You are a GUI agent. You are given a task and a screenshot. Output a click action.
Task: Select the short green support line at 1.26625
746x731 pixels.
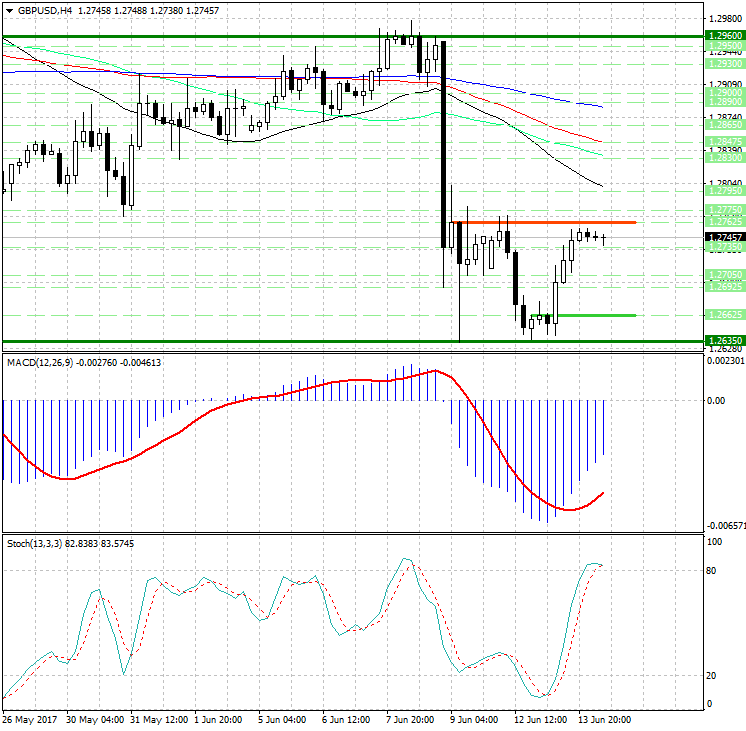click(x=583, y=315)
